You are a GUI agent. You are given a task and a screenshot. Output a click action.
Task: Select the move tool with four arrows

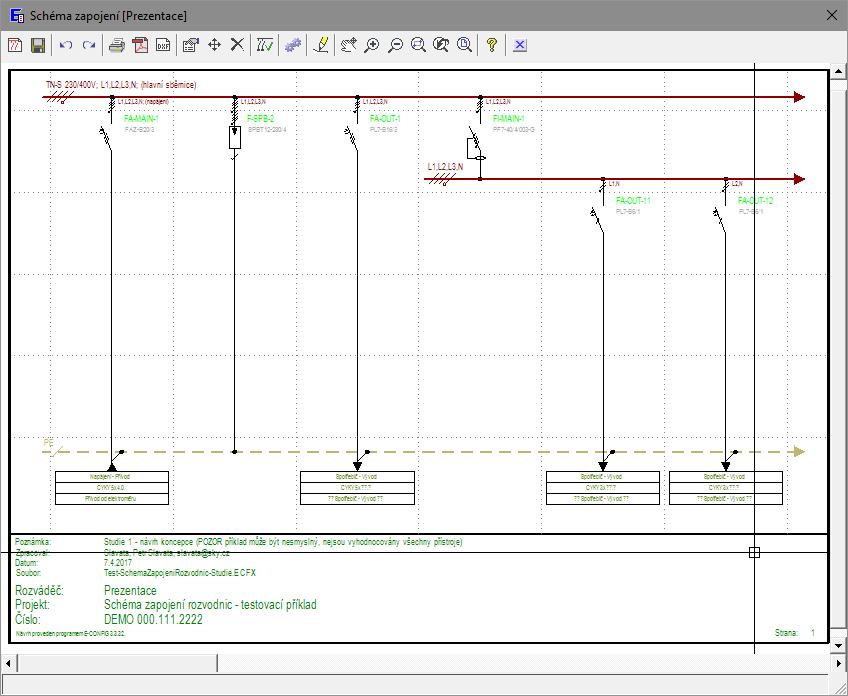coord(214,45)
